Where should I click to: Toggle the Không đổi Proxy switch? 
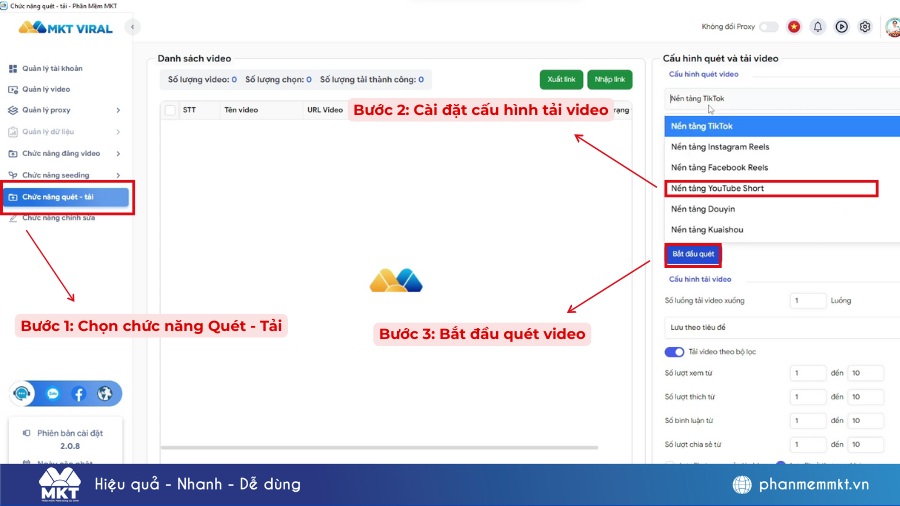click(769, 27)
